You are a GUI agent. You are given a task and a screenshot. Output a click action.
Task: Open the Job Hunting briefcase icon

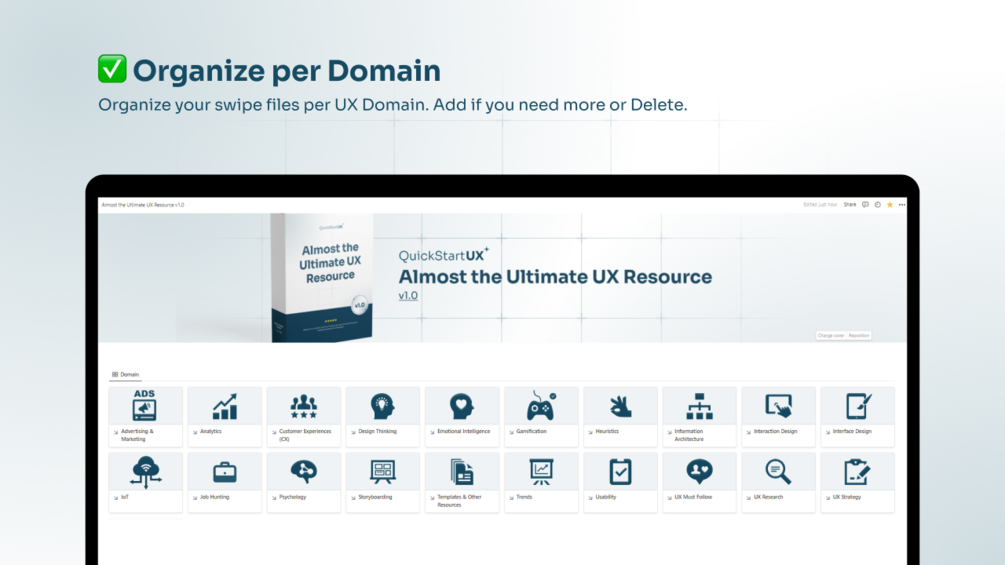[x=224, y=473]
